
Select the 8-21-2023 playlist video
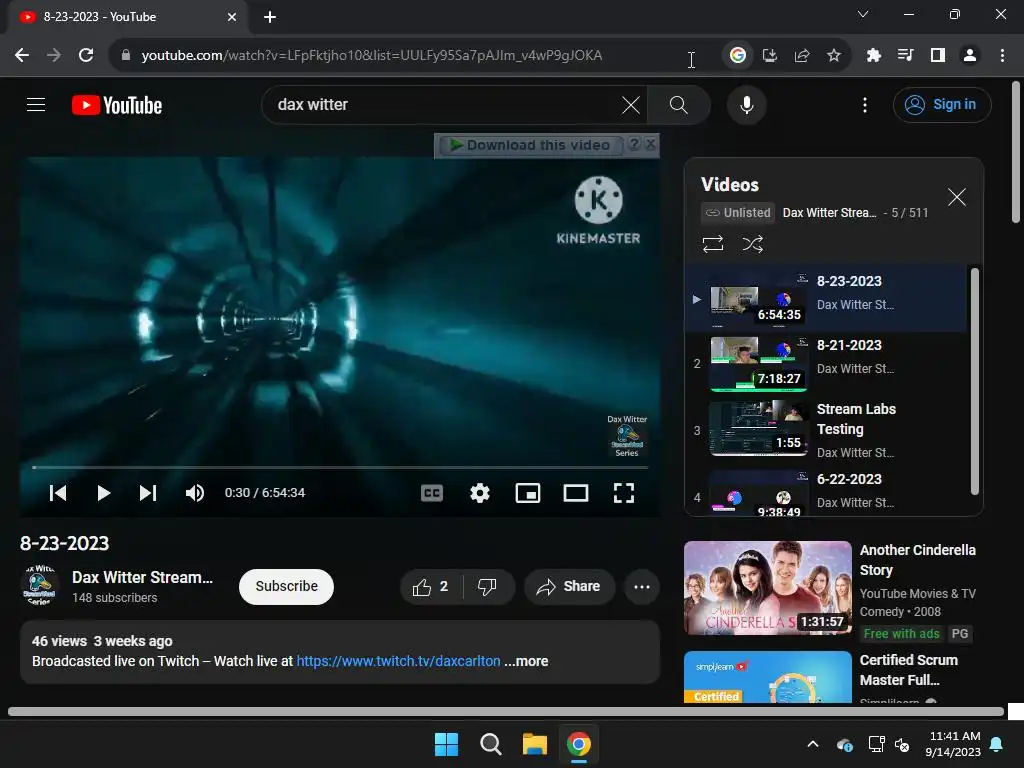tap(826, 363)
